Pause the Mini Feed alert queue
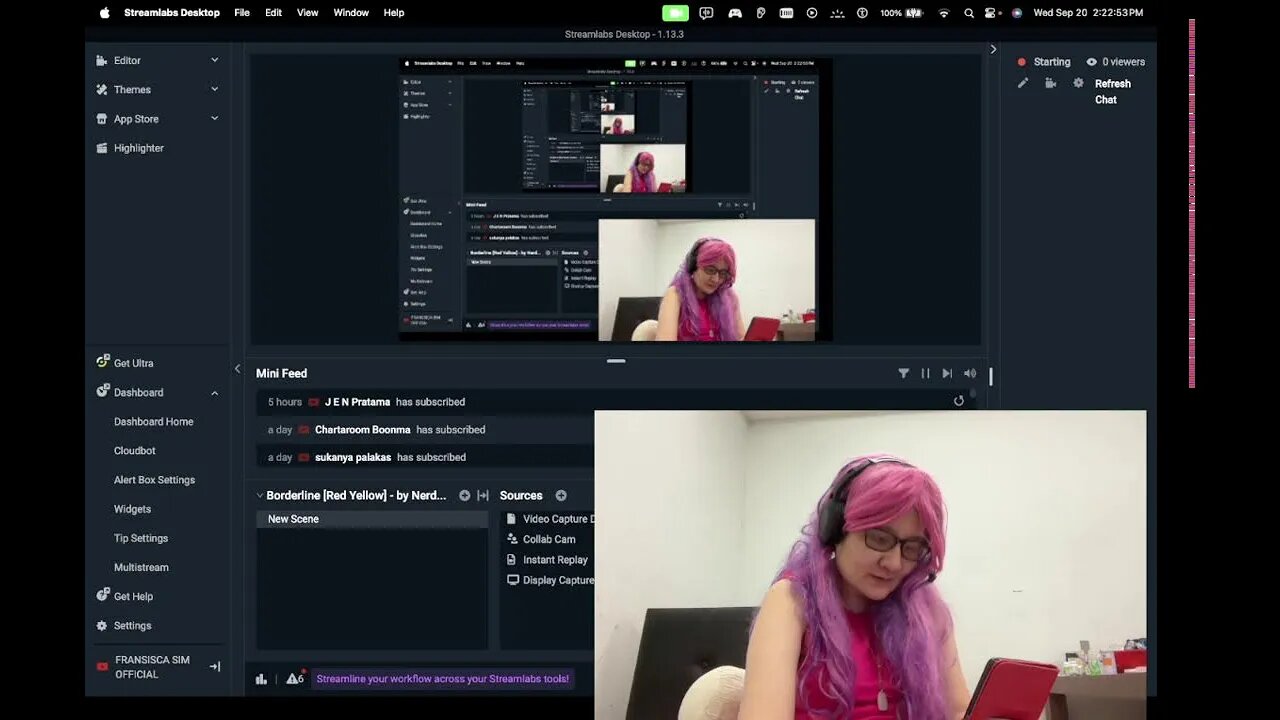1280x720 pixels. [x=925, y=373]
